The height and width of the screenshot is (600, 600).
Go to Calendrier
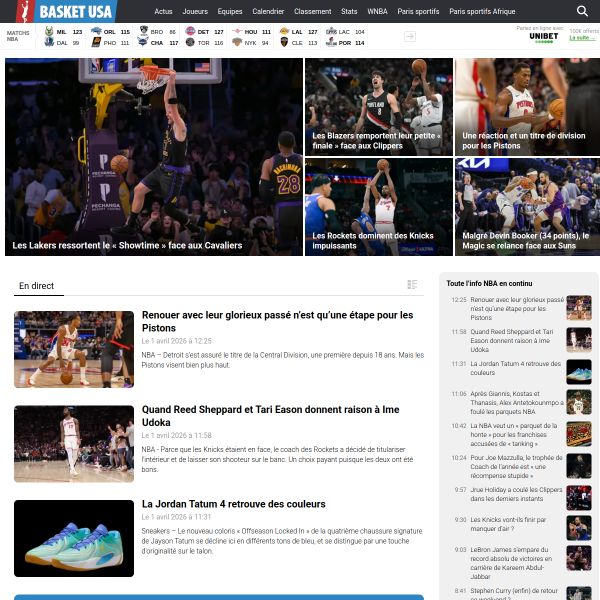point(268,11)
